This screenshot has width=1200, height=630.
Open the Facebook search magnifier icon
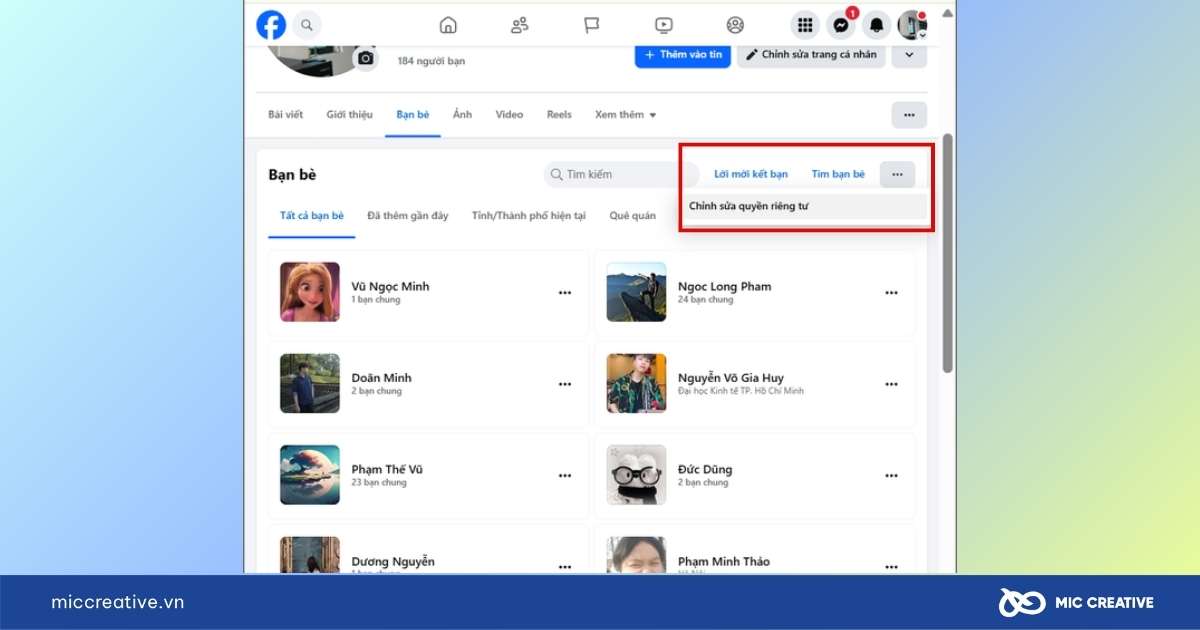point(307,25)
